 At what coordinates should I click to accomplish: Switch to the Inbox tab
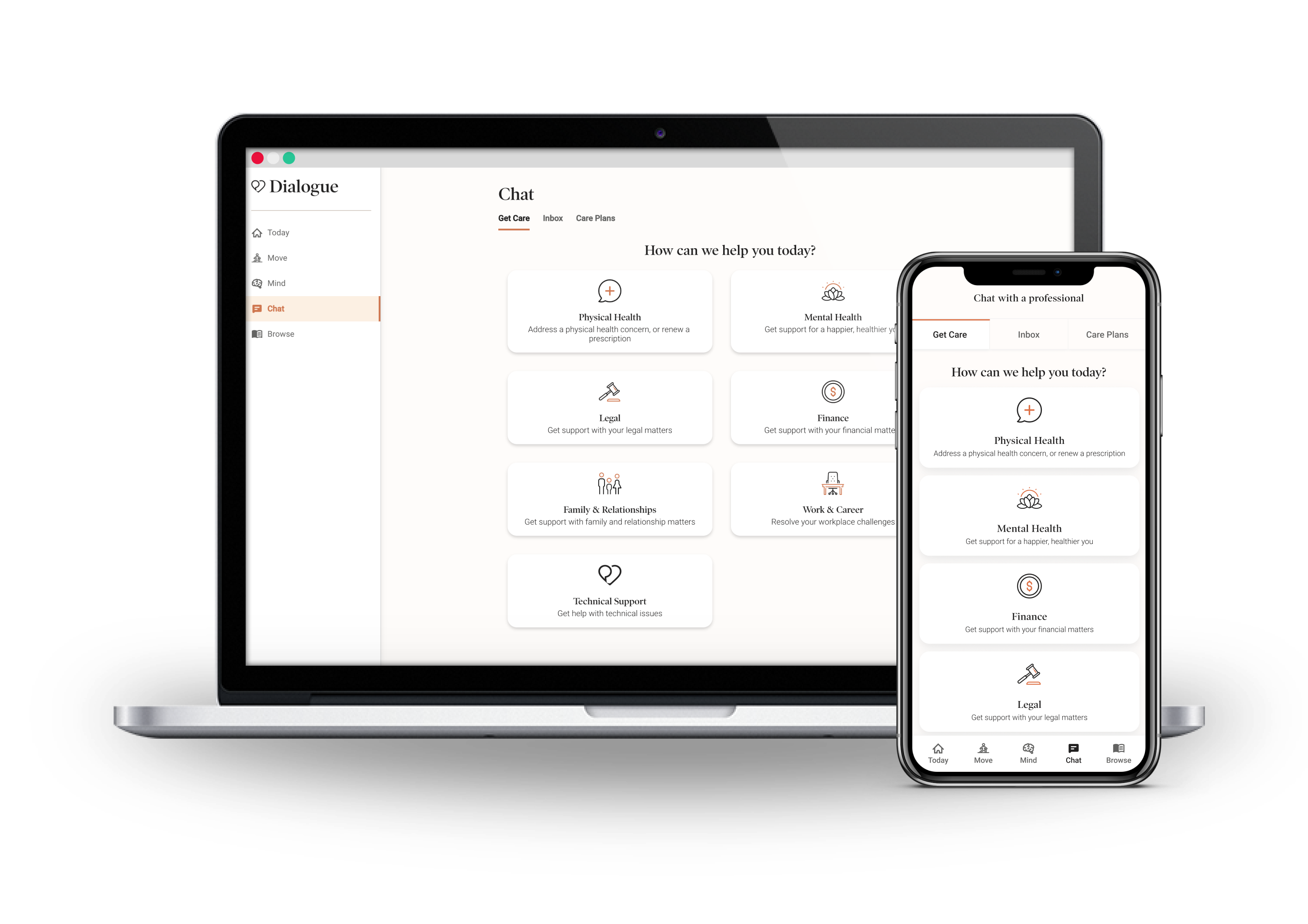[x=554, y=217]
